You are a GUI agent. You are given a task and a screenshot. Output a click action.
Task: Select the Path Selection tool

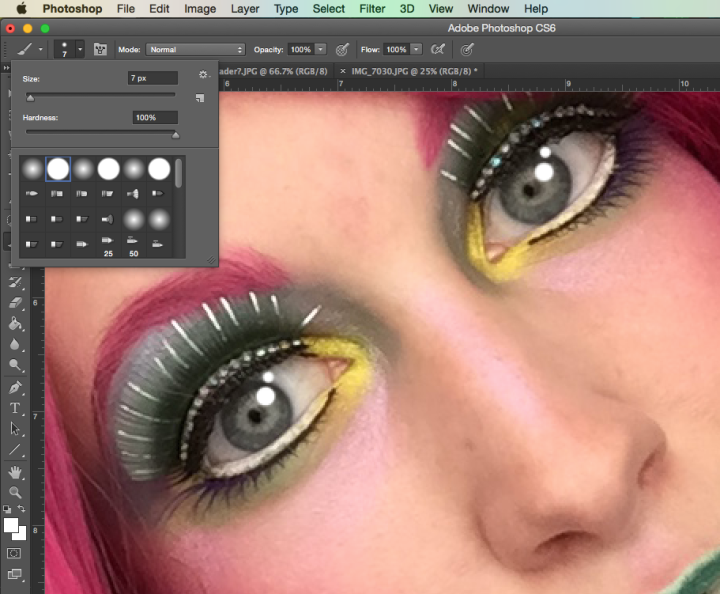pyautogui.click(x=15, y=429)
